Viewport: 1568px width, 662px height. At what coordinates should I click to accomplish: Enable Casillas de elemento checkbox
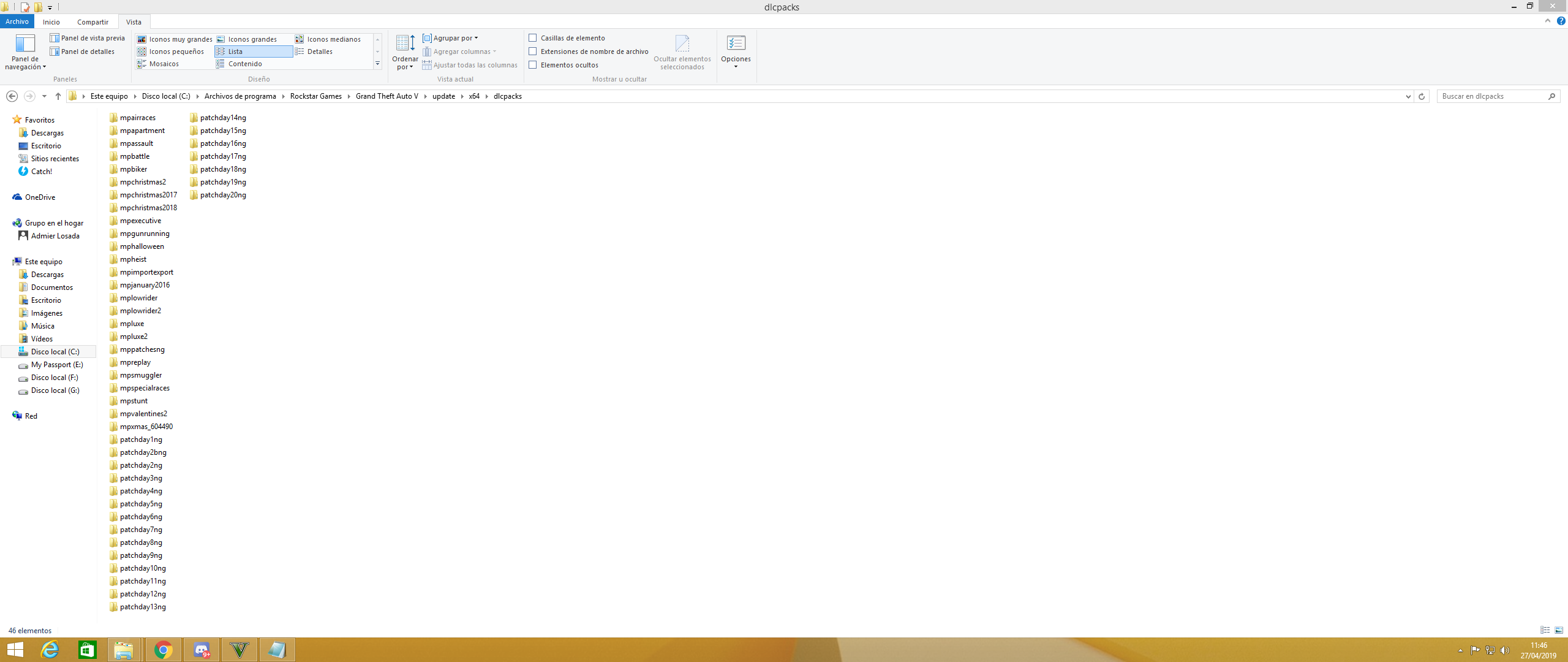[x=533, y=38]
